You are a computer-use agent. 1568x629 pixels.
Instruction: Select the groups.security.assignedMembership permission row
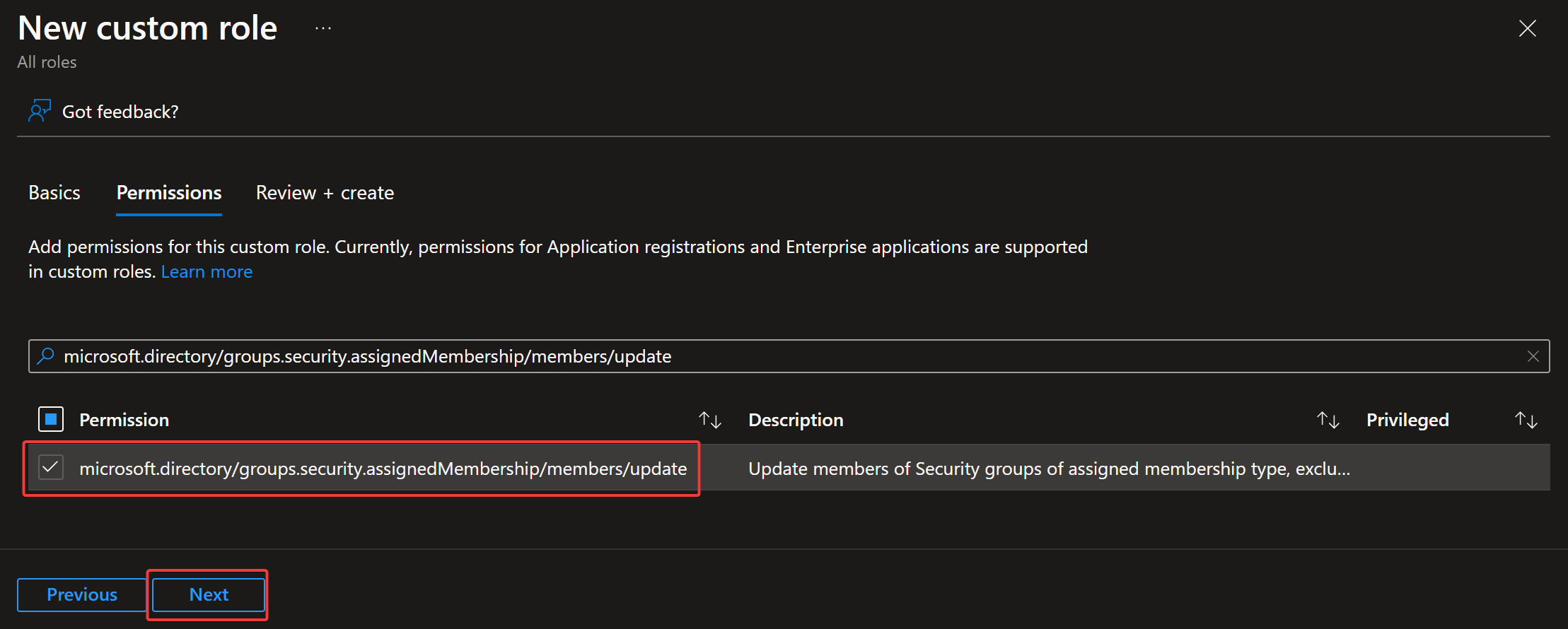point(383,469)
